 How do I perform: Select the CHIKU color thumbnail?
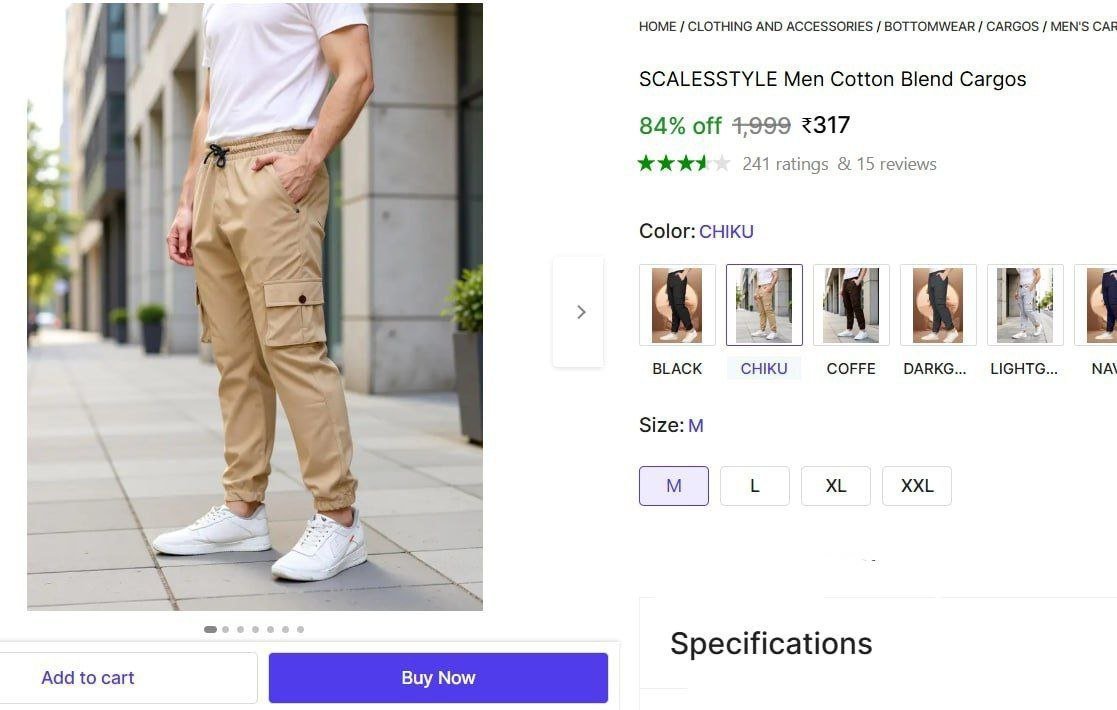click(x=764, y=305)
